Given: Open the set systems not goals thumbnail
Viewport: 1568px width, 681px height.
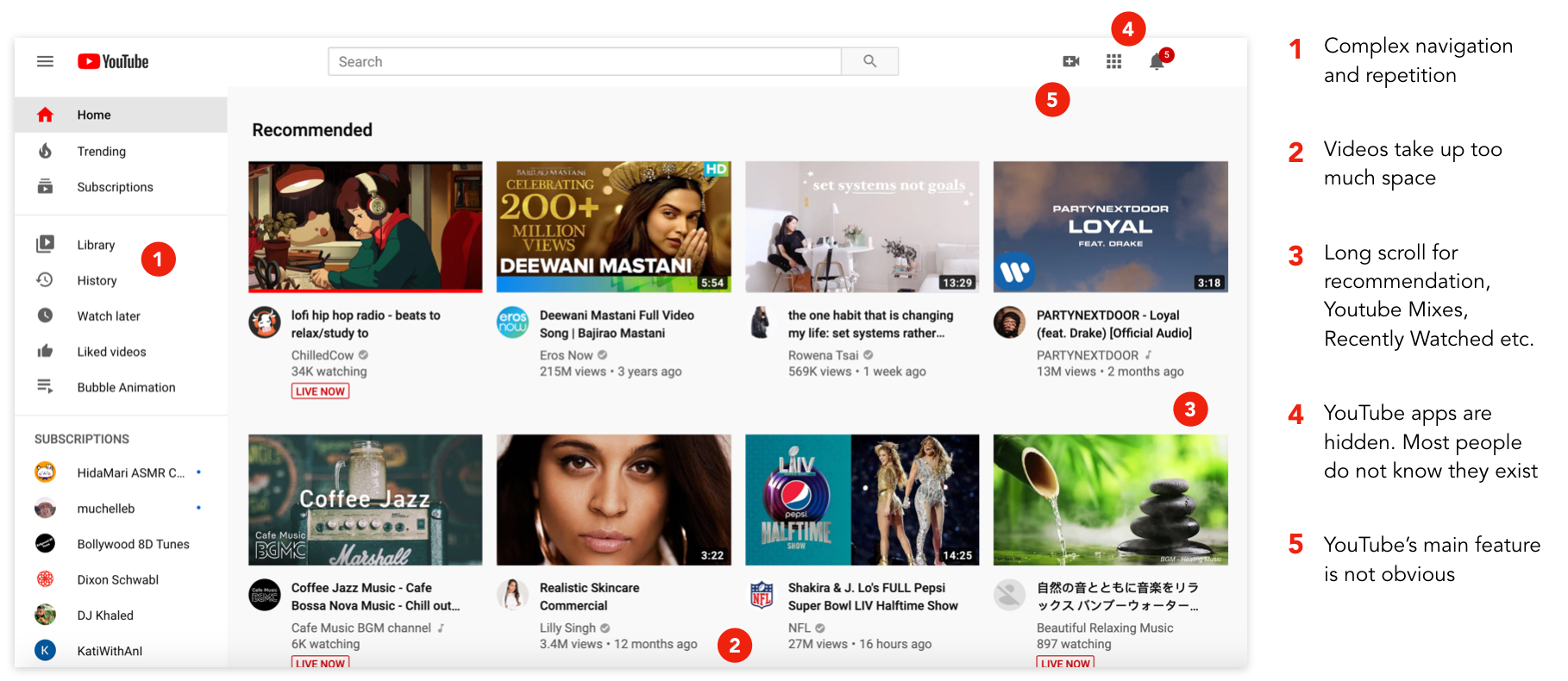Looking at the screenshot, I should click(862, 227).
